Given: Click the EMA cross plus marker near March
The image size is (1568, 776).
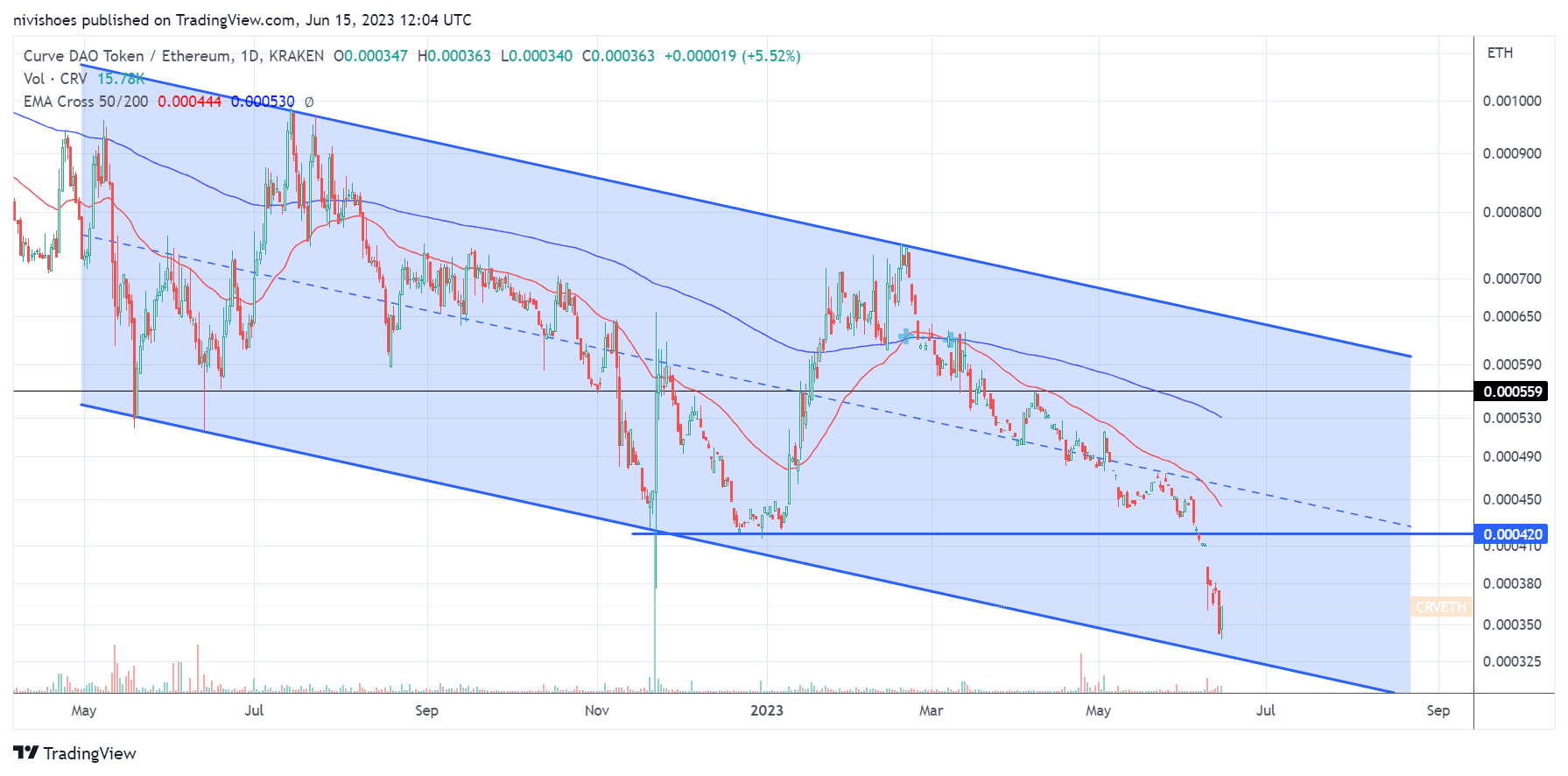Looking at the screenshot, I should click(x=906, y=336).
